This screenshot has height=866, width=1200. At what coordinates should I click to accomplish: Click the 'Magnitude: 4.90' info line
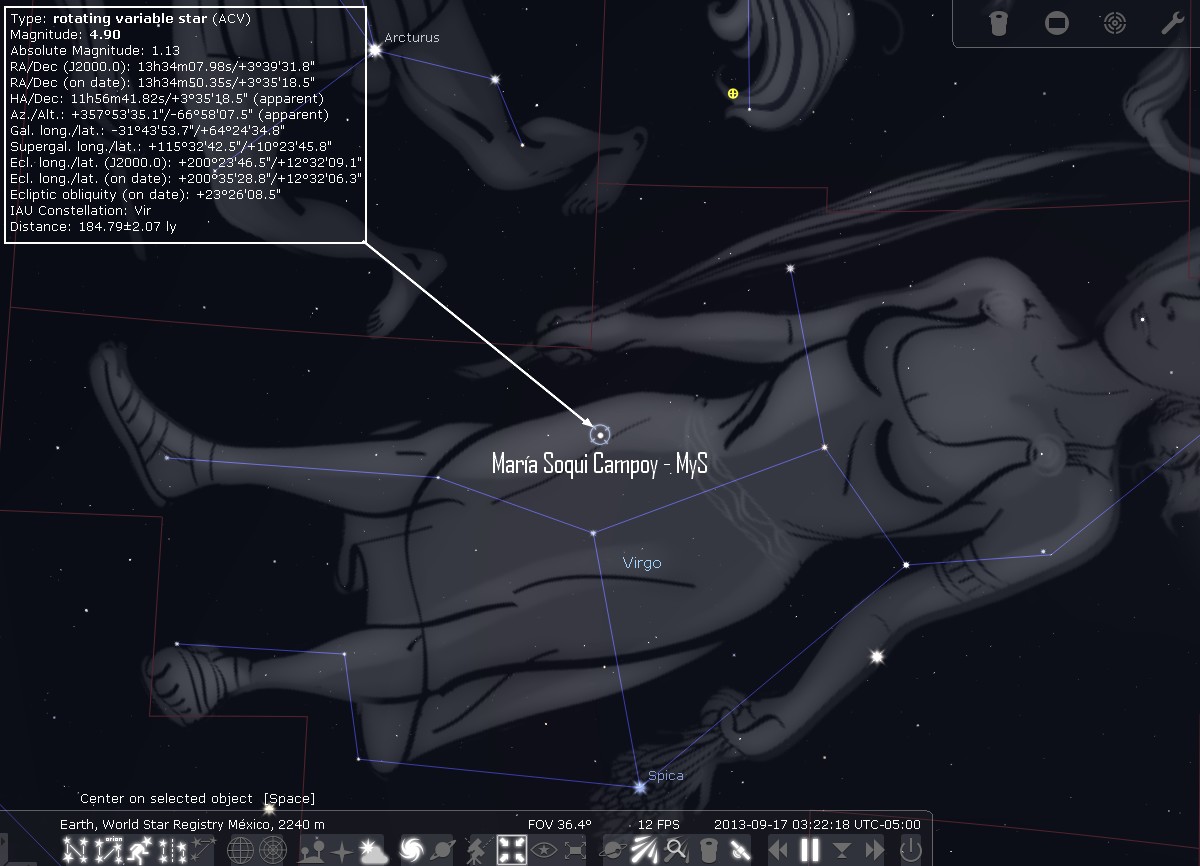pos(65,34)
